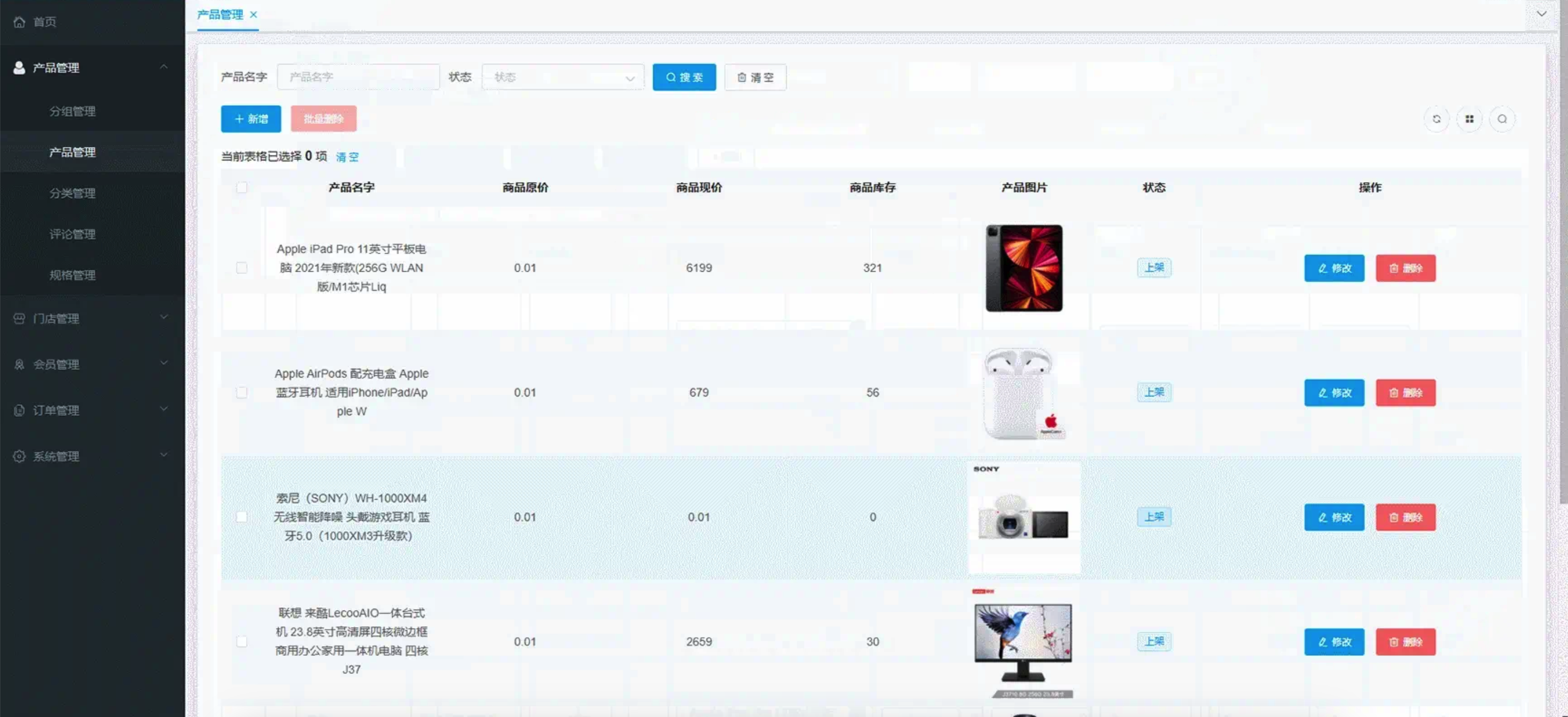
Task: Close the 产品管理 tab with X
Action: [254, 15]
